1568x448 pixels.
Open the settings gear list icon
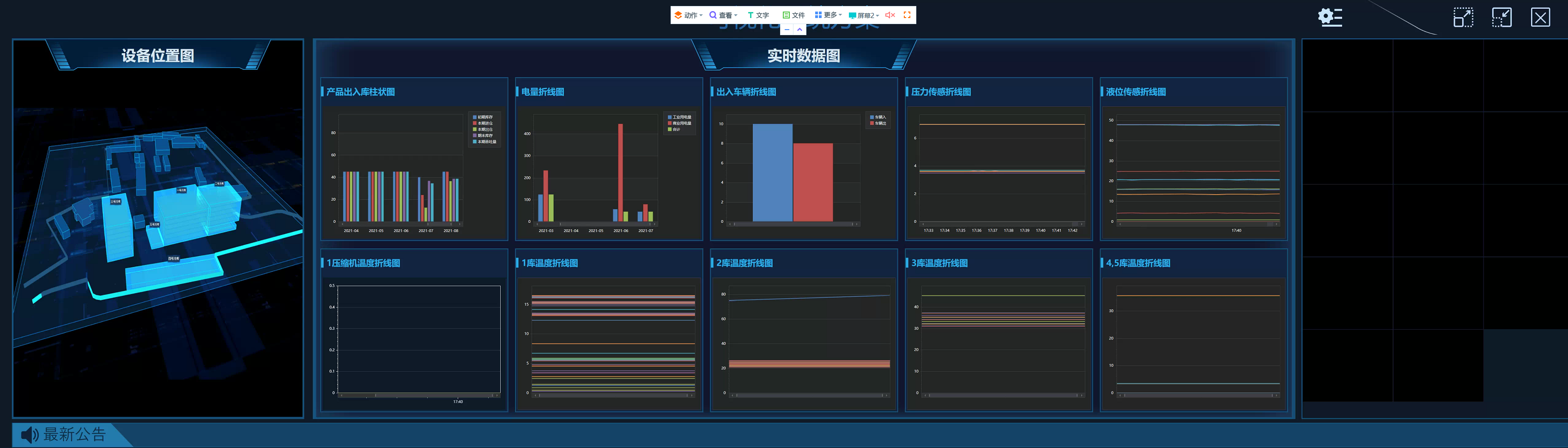(1329, 17)
